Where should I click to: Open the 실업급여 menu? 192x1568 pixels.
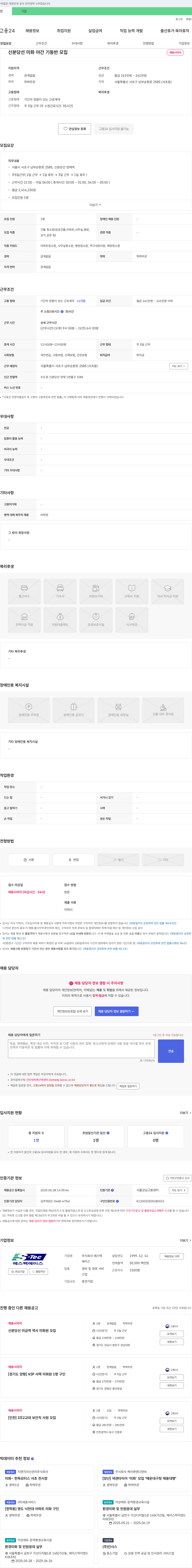coord(95,30)
